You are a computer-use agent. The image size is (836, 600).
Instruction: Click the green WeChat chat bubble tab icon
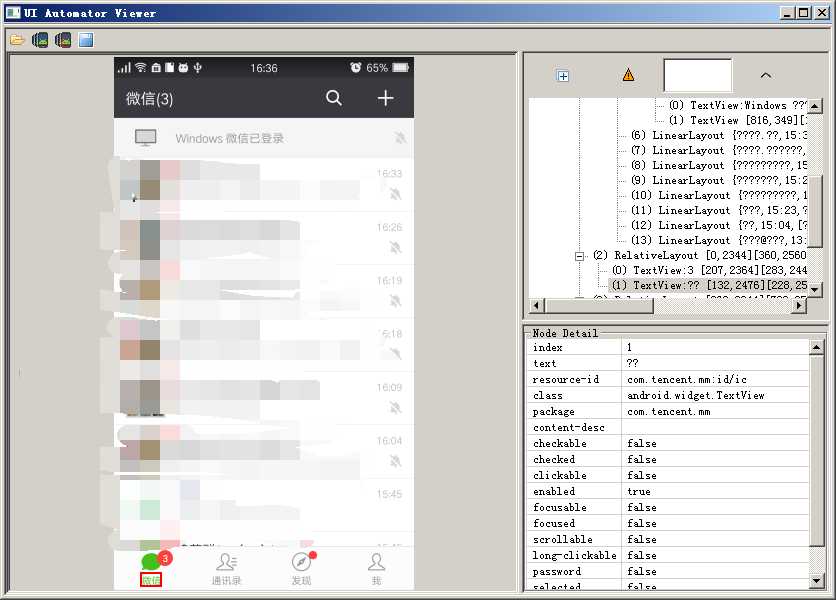point(150,562)
